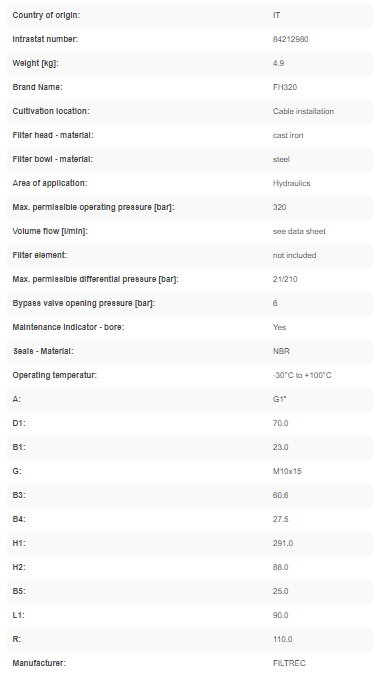Select the G thread value M10x15

pyautogui.click(x=287, y=472)
